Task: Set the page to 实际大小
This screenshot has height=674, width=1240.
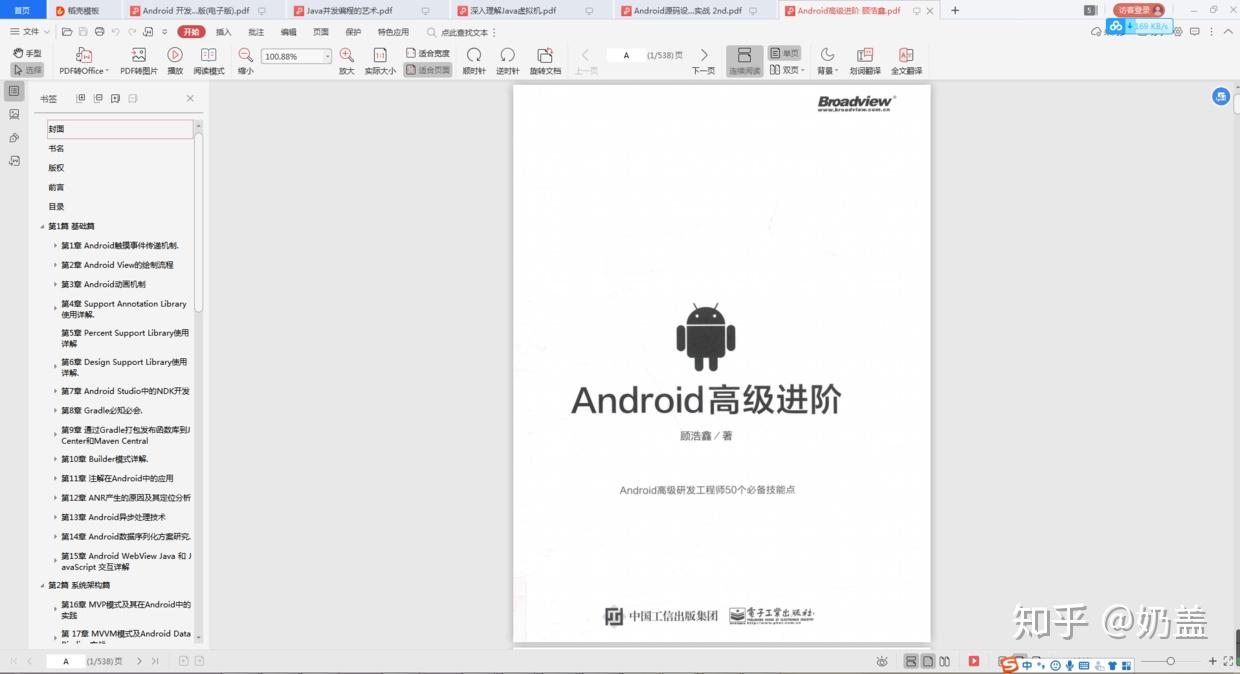Action: 380,60
